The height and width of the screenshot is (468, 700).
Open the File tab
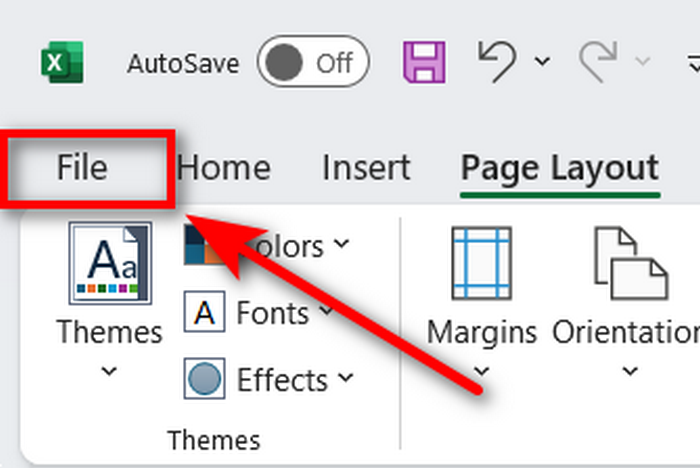(x=82, y=168)
